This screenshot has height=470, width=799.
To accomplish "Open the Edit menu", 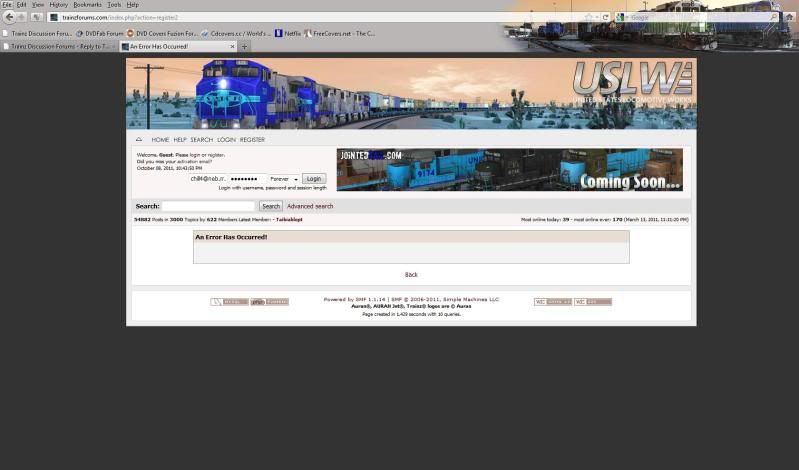I will coord(21,5).
